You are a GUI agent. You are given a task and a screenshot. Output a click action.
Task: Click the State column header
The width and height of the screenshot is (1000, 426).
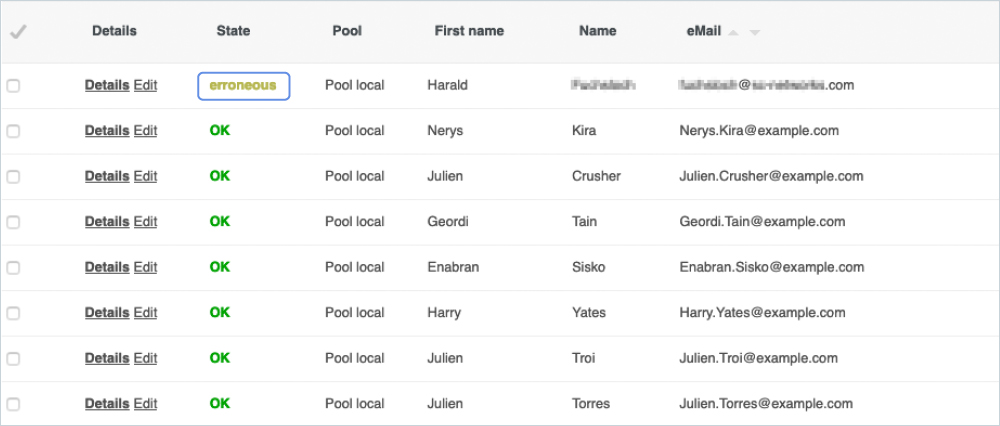click(x=233, y=31)
